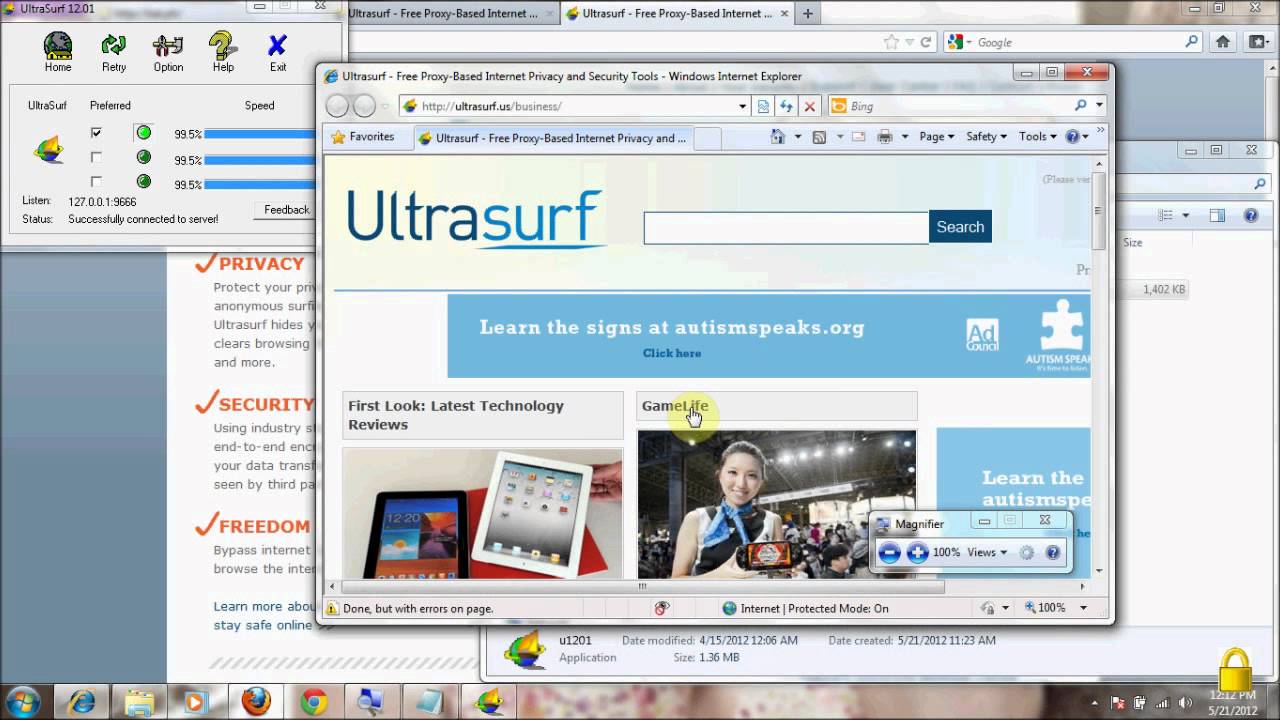Click the UltraSurf Exit icon
This screenshot has width=1280, height=720.
pyautogui.click(x=278, y=52)
